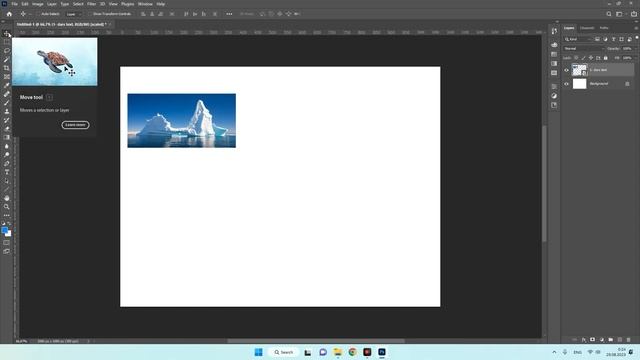Toggle visibility of the top smart object layer
The width and height of the screenshot is (640, 360).
click(566, 70)
